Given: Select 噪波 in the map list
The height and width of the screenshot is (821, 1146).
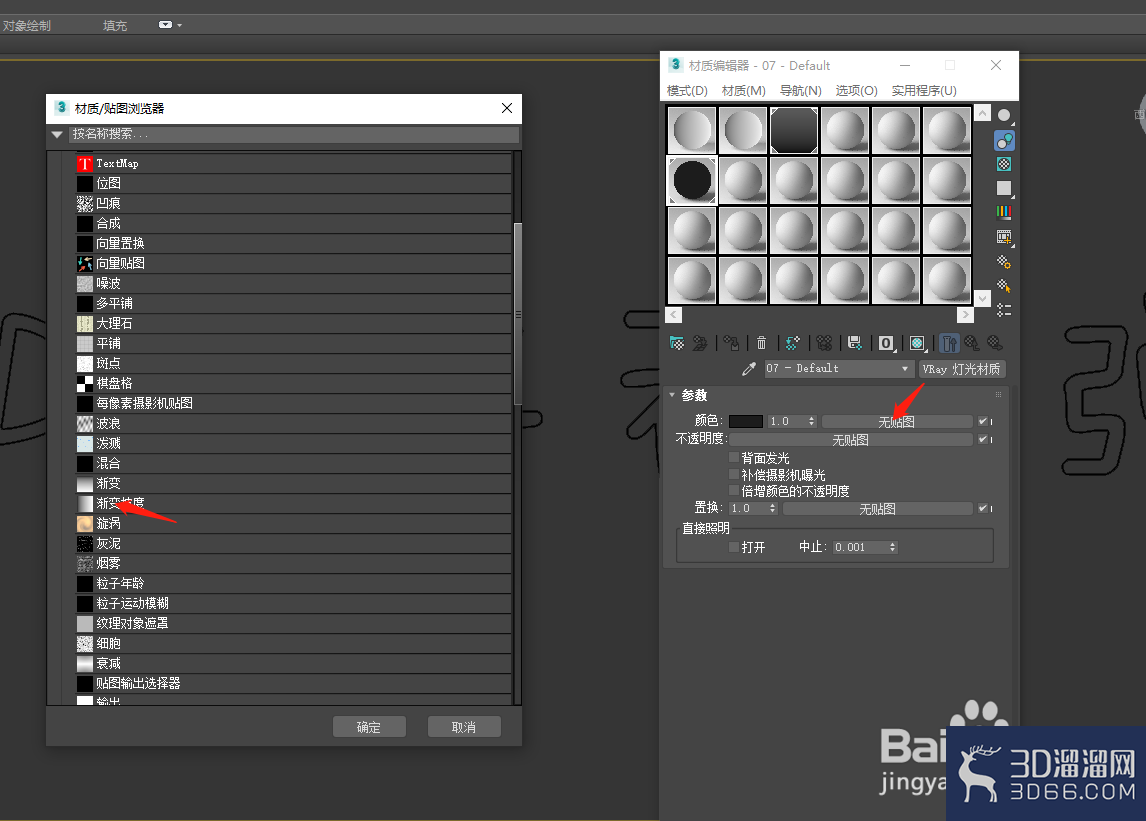Looking at the screenshot, I should [x=294, y=283].
